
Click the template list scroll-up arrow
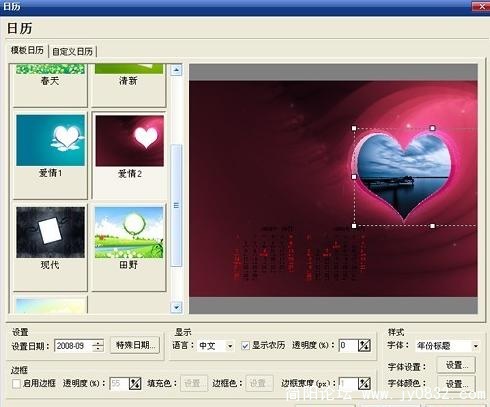[176, 70]
